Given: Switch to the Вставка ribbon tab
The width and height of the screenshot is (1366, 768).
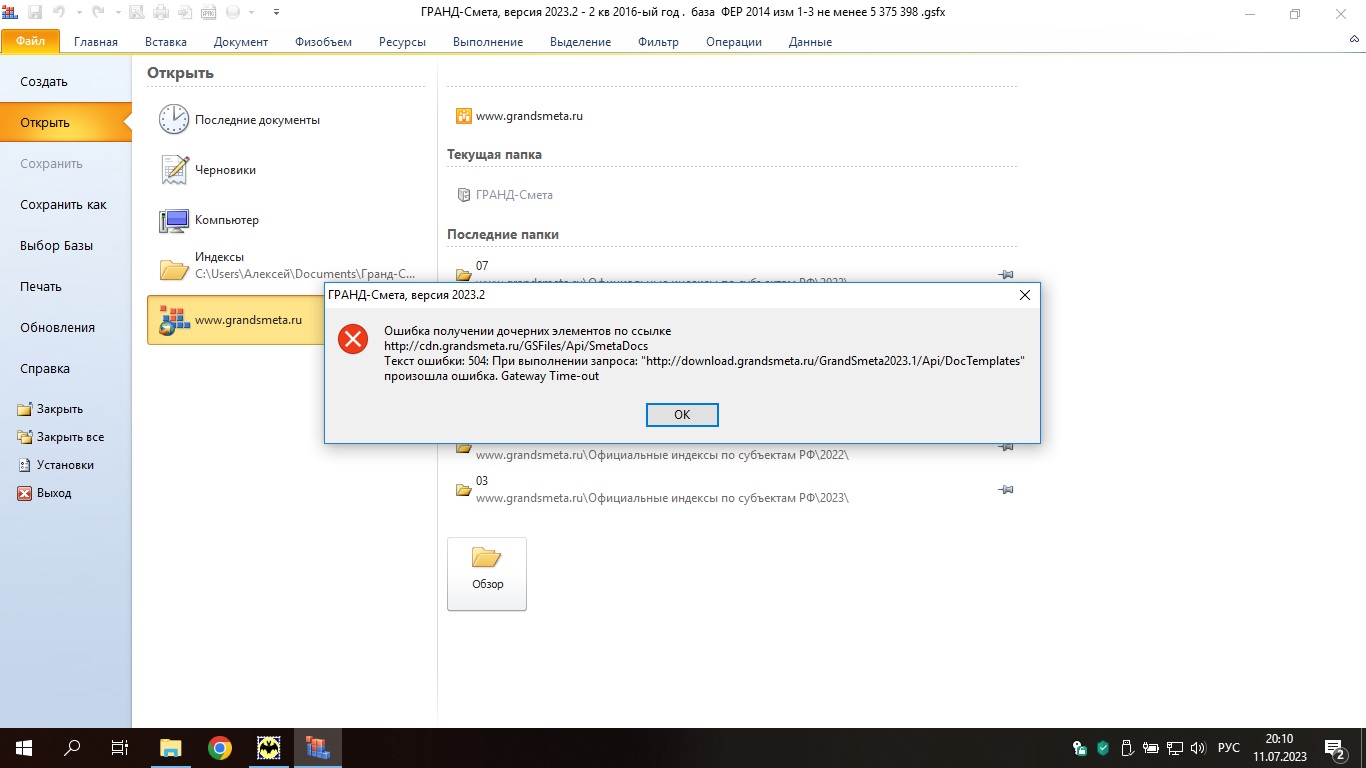Looking at the screenshot, I should click(x=165, y=42).
